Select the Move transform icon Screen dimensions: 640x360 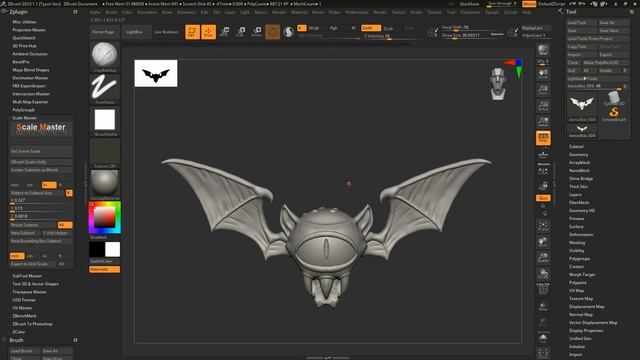[x=224, y=32]
